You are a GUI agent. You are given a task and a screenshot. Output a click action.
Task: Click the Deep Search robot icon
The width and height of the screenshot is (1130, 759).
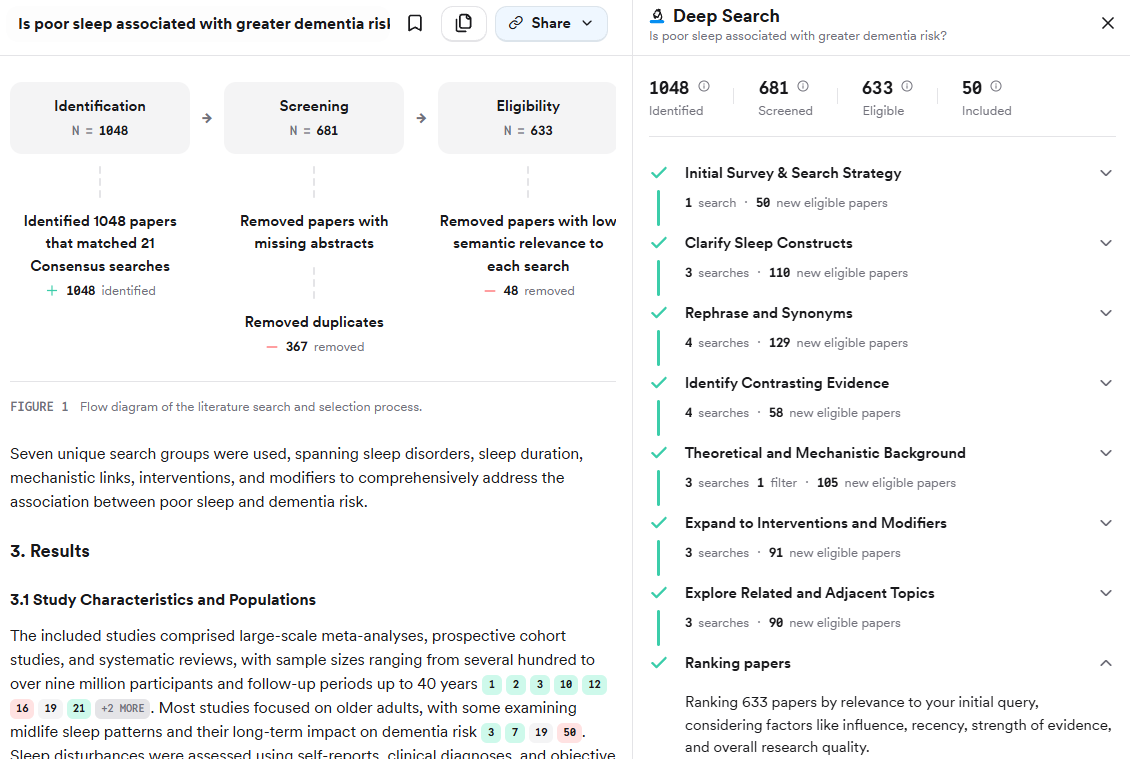tap(657, 15)
